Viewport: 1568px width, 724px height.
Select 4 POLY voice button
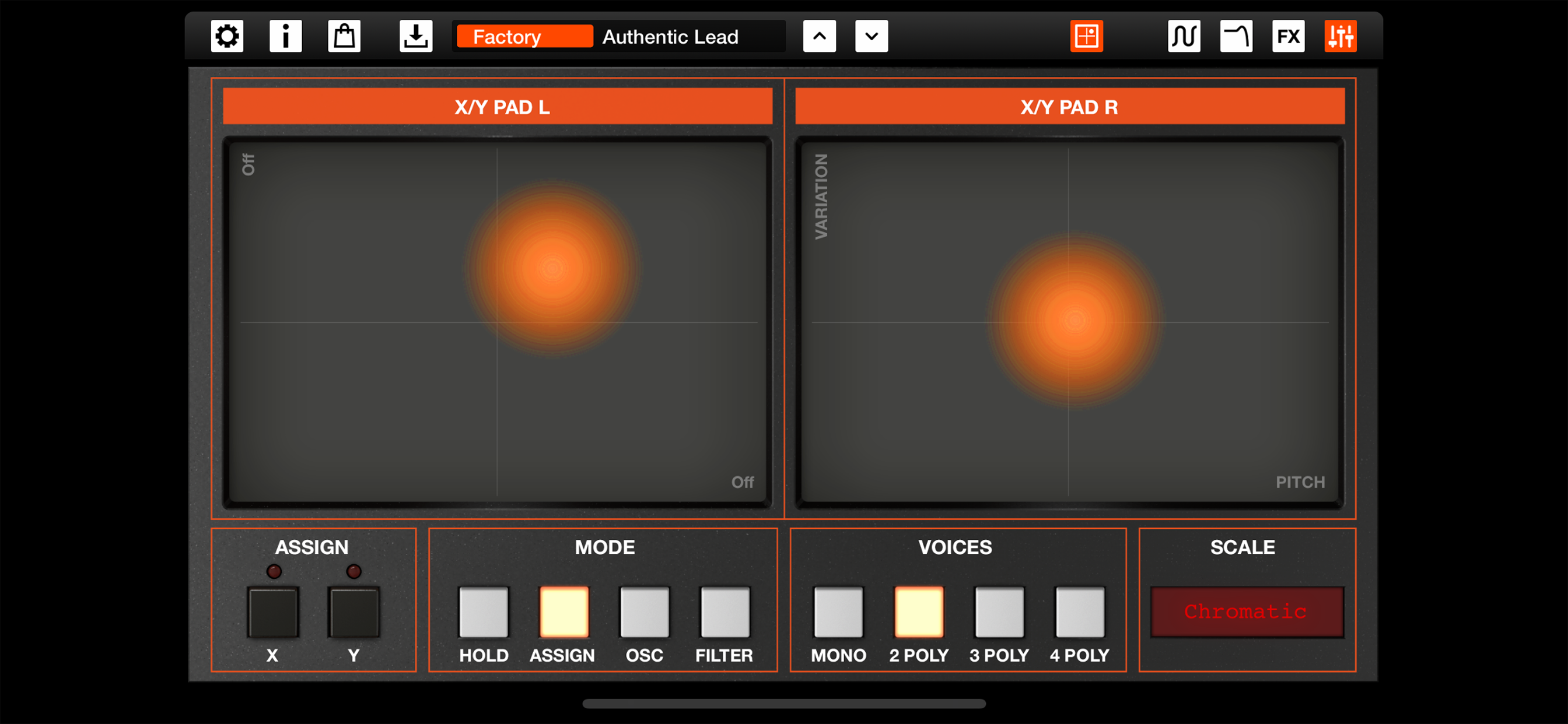[1080, 612]
